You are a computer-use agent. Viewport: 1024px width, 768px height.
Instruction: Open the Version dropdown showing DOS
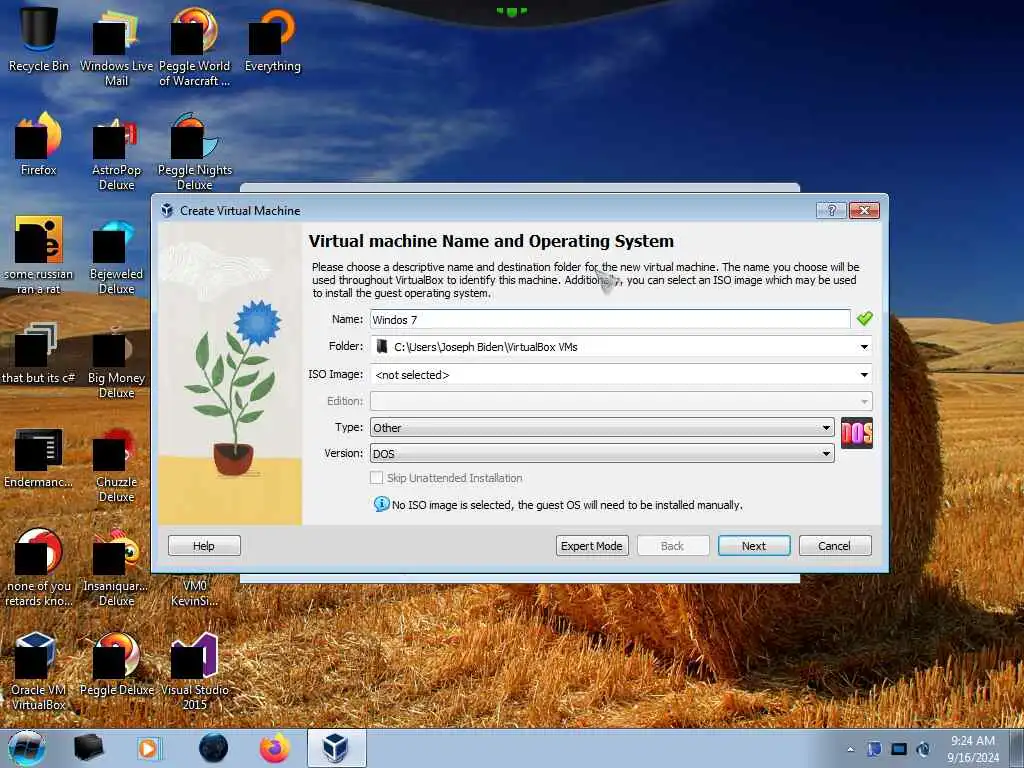(602, 453)
